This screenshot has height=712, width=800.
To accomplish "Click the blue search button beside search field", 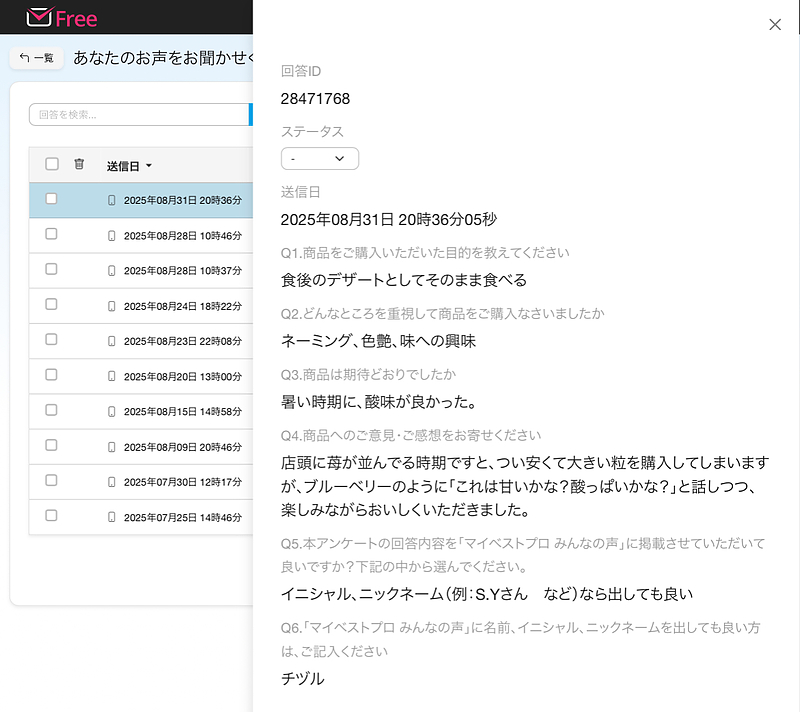I will pyautogui.click(x=250, y=115).
